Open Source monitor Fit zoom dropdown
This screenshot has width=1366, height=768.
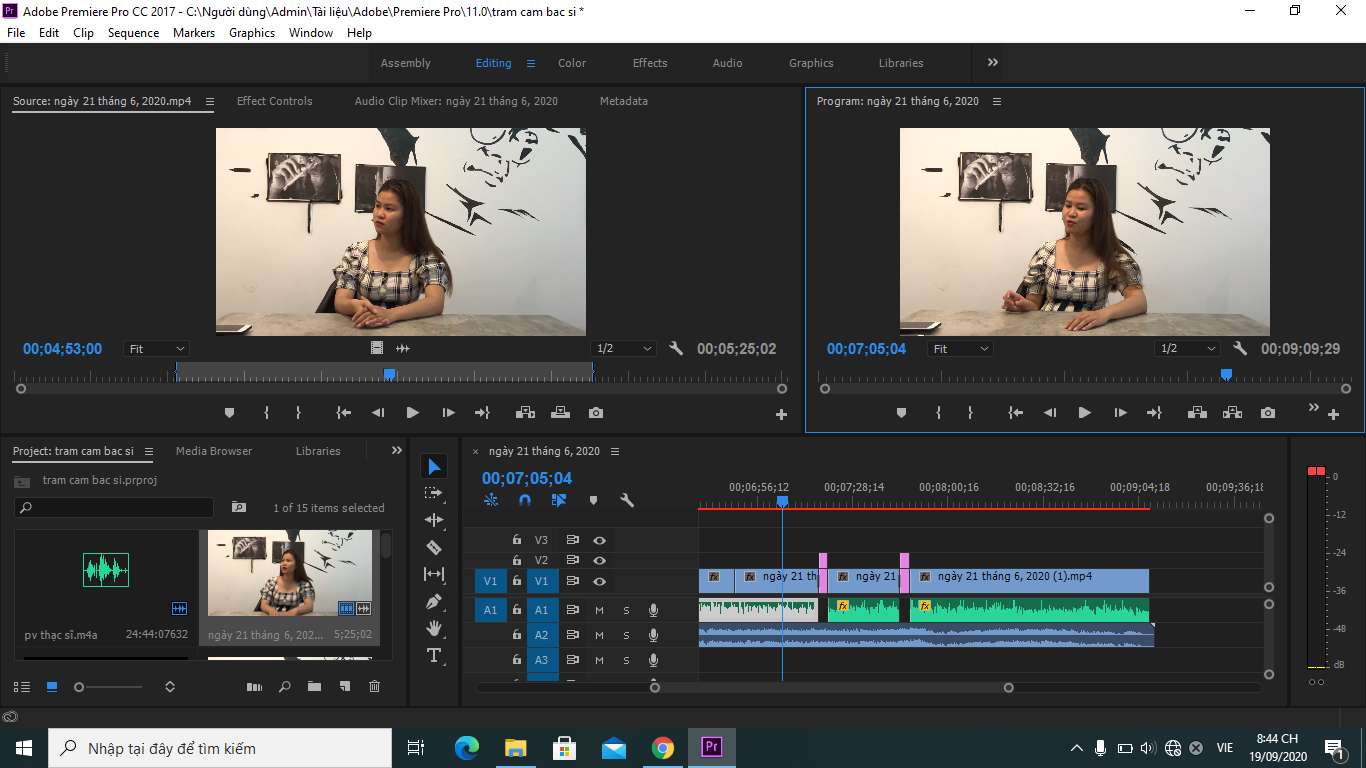[157, 349]
